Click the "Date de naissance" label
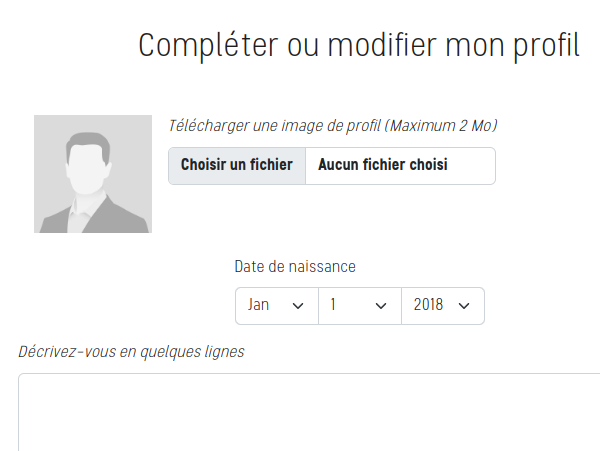Viewport: 600px width, 451px height. 295,266
